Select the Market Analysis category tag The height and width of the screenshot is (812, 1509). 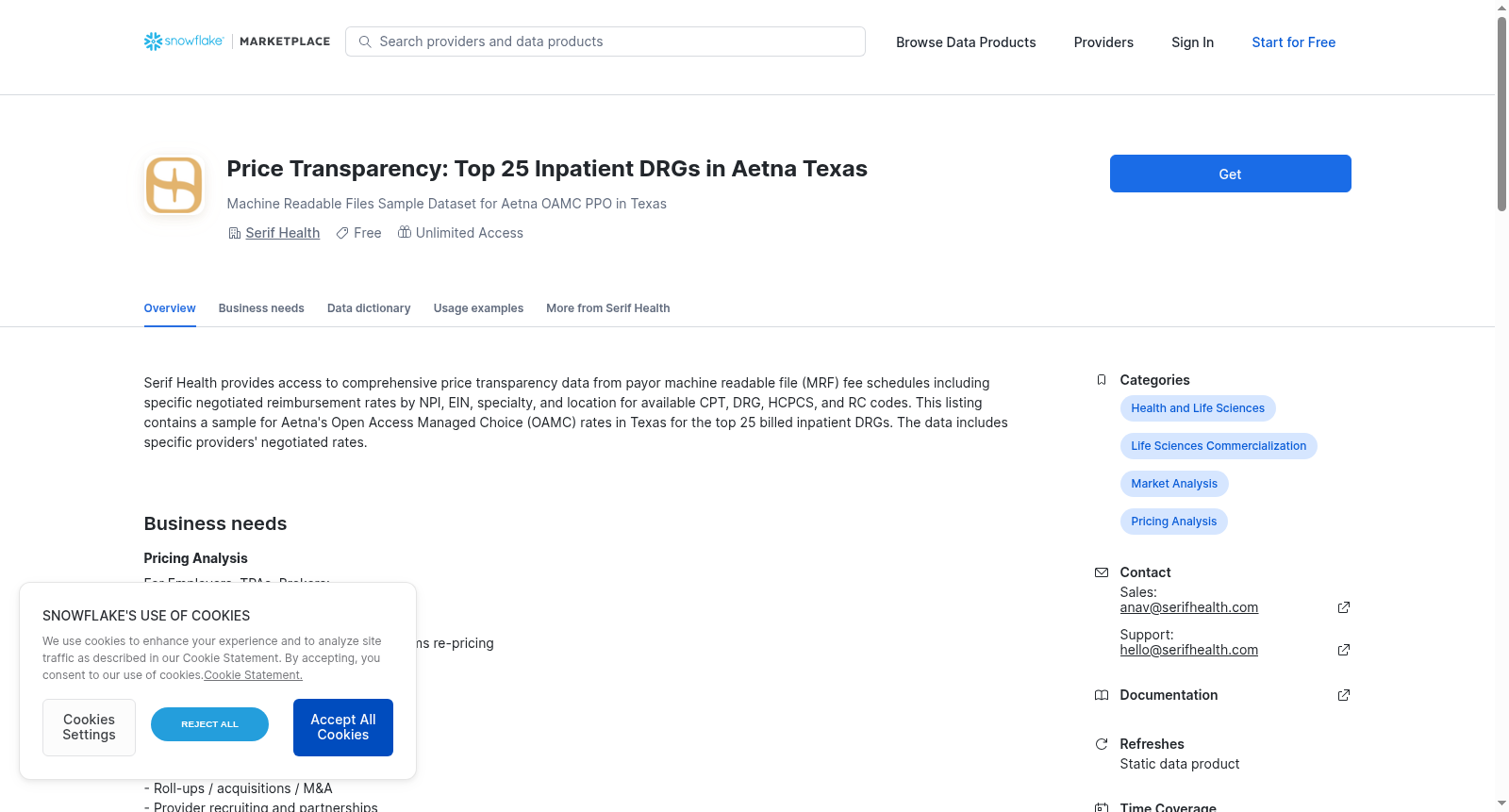(1174, 484)
